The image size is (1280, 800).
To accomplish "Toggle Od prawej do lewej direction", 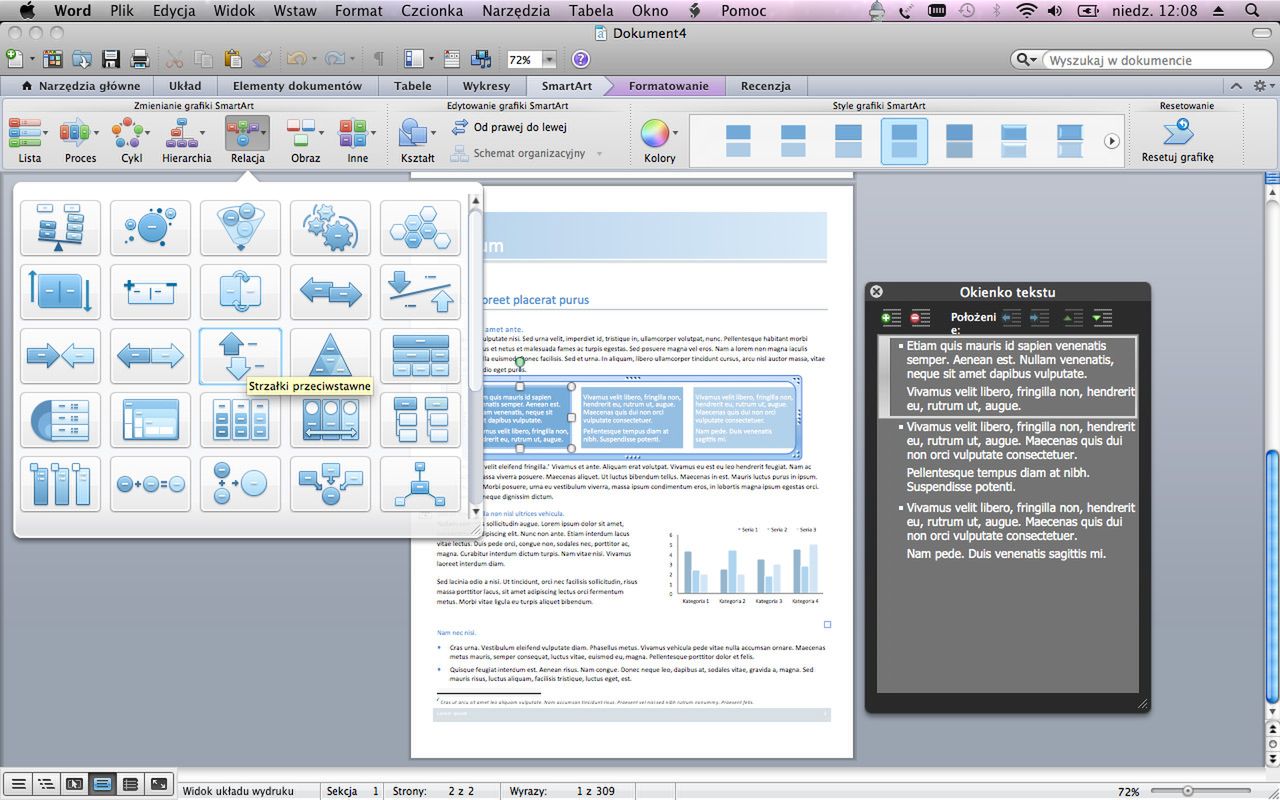I will (510, 127).
